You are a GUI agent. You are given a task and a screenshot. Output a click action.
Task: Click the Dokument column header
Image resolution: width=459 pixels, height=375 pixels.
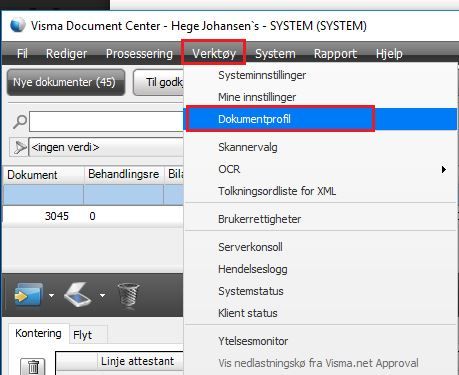[x=43, y=174]
